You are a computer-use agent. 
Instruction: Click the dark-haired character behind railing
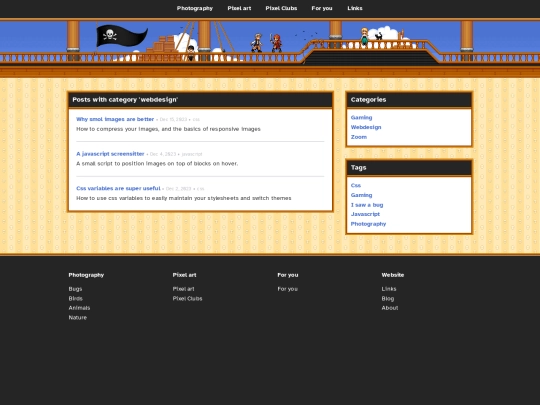pos(191,52)
